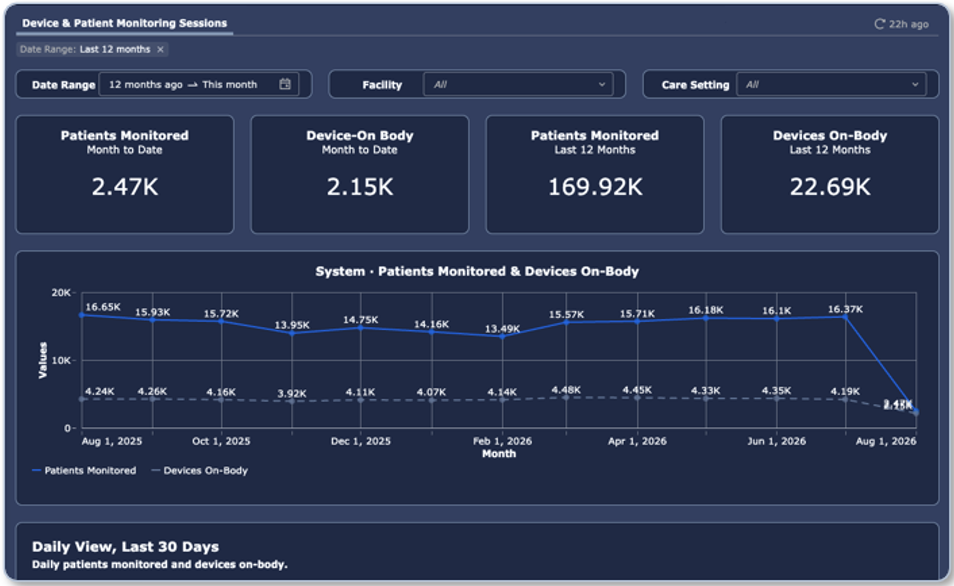The width and height of the screenshot is (954, 586).
Task: Click the 13.49K data point on the chart
Action: pos(503,337)
